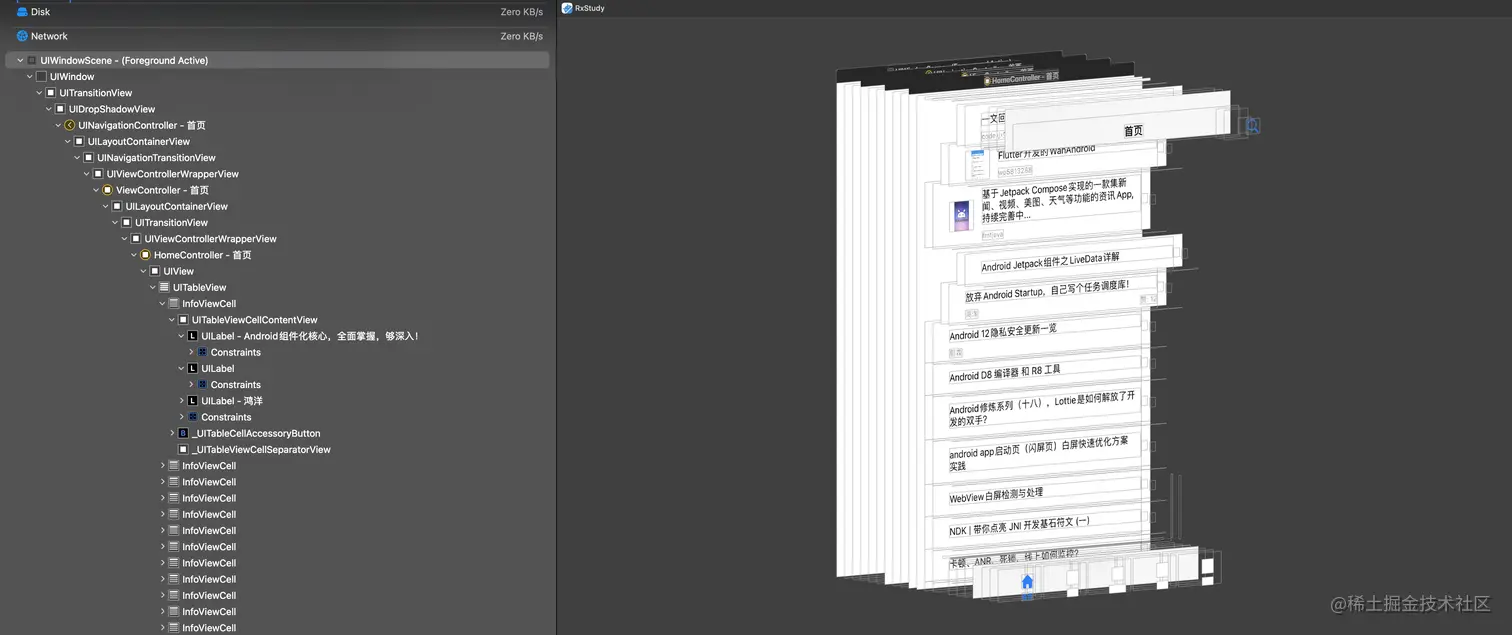
Task: Click the Disk gauge icon
Action: [x=22, y=12]
